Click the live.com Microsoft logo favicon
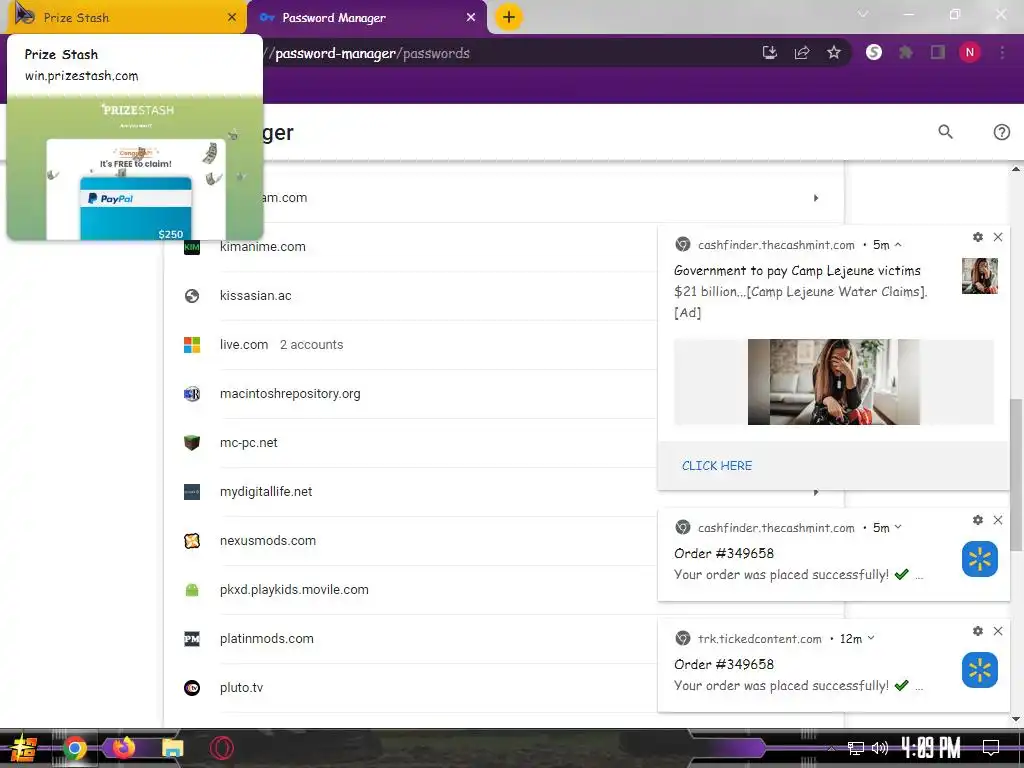Image resolution: width=1024 pixels, height=768 pixels. point(192,345)
